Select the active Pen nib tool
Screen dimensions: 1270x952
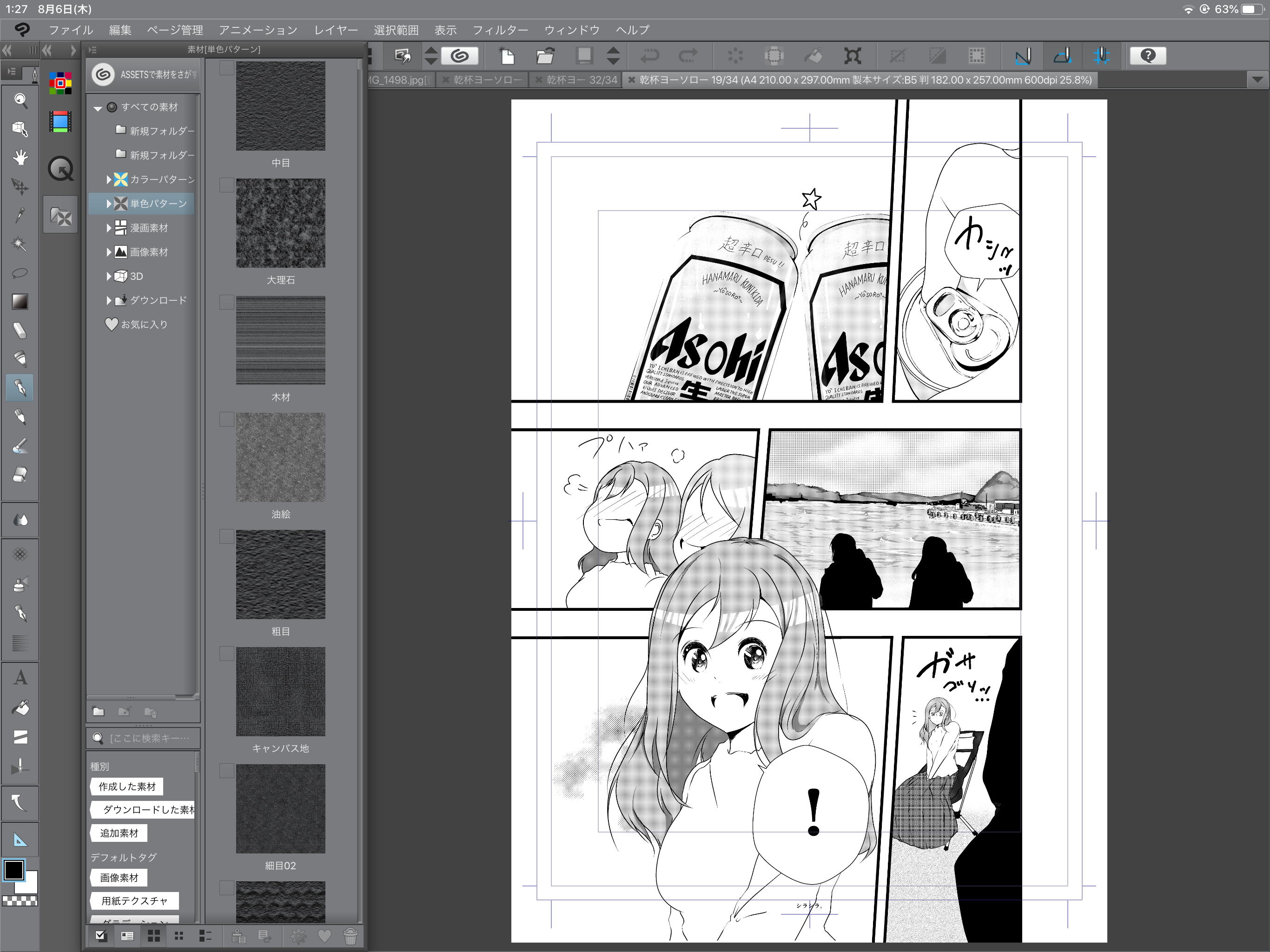tap(20, 388)
